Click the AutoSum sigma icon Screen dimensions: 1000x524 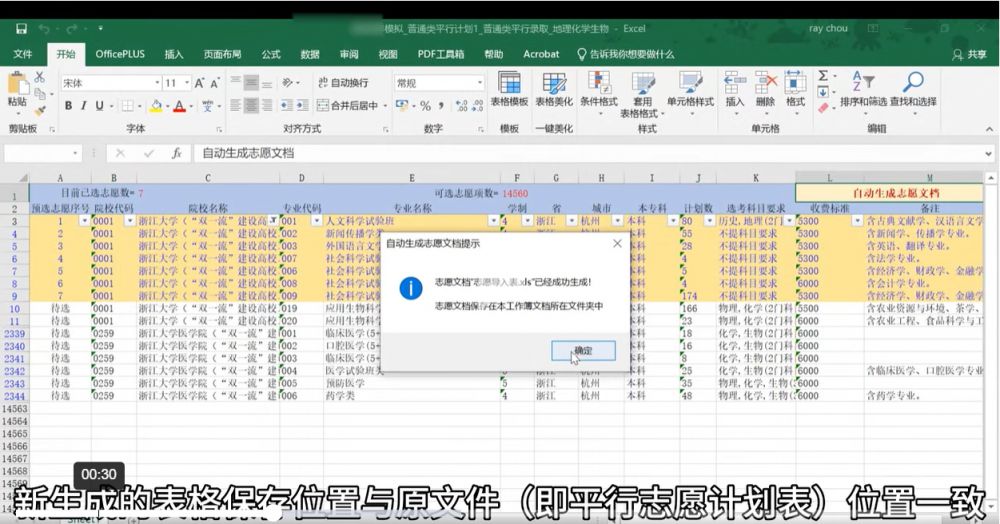[823, 76]
